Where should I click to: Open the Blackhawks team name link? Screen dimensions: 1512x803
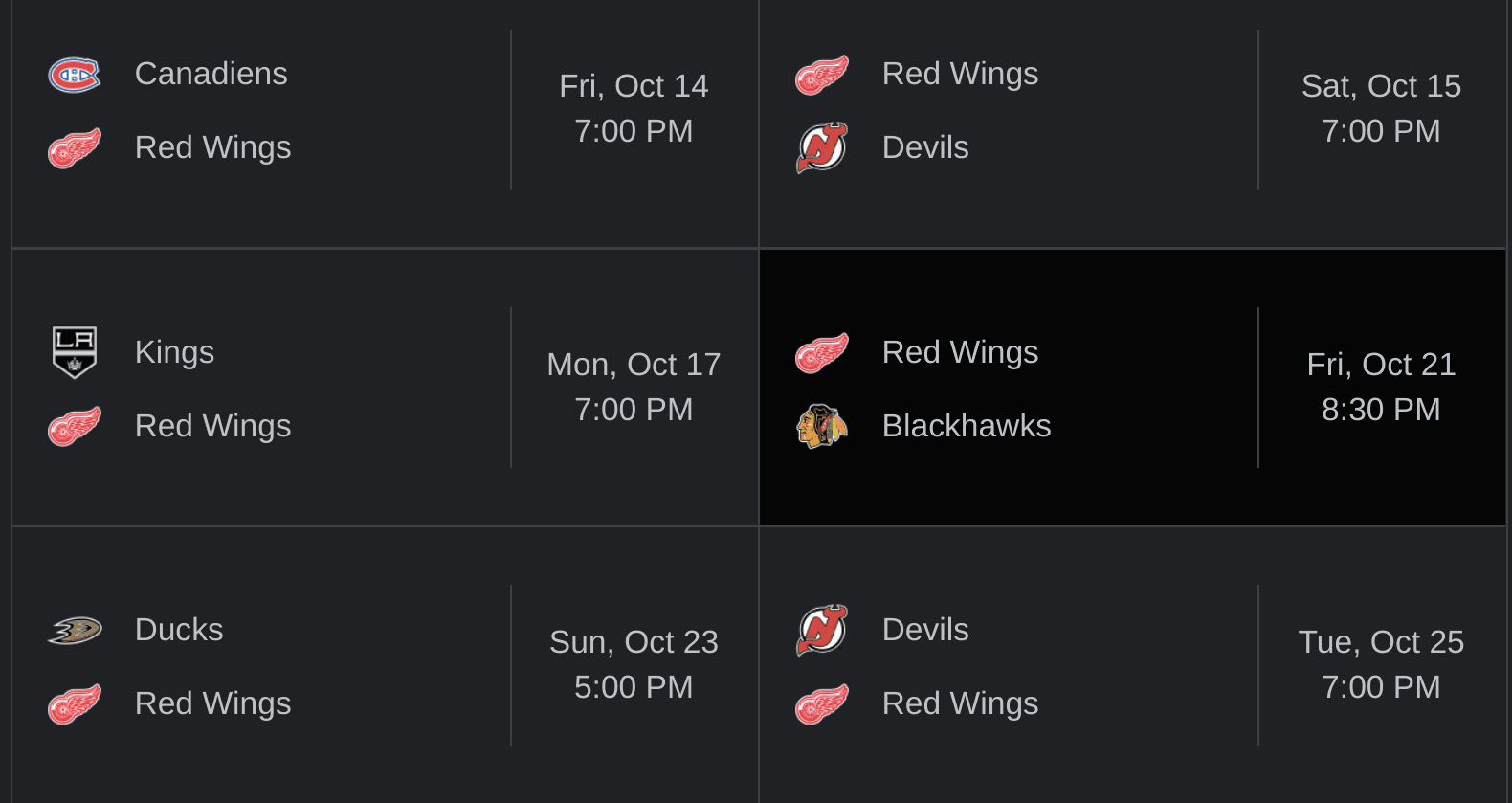(x=967, y=426)
